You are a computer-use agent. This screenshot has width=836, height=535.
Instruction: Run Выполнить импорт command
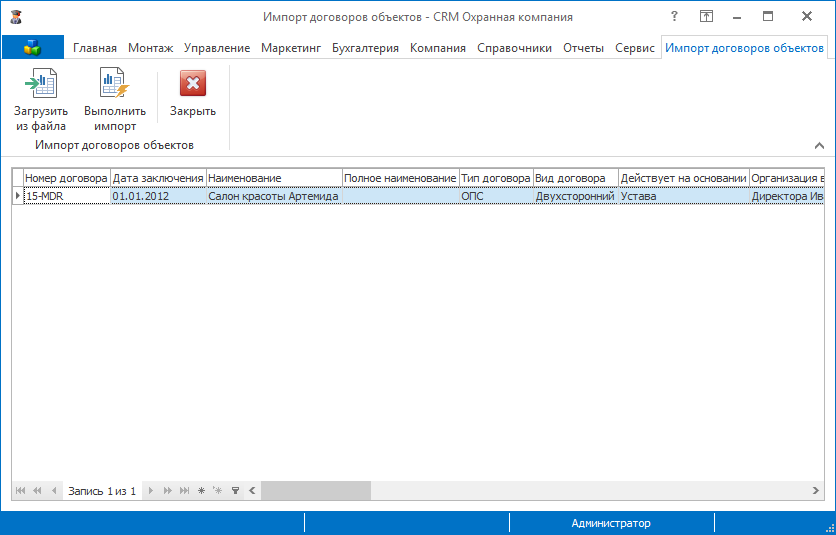pyautogui.click(x=115, y=100)
